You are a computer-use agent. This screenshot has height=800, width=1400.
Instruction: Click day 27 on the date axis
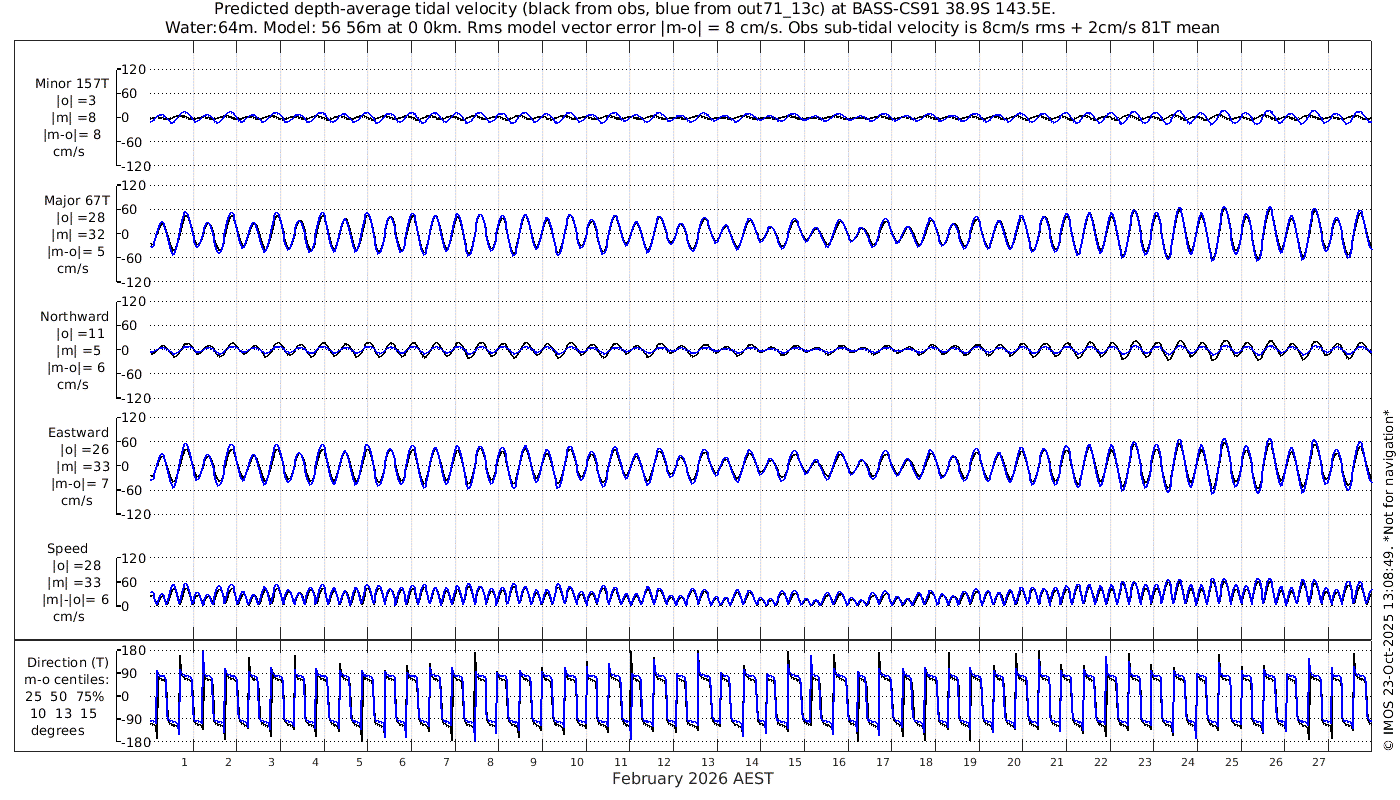(1319, 762)
